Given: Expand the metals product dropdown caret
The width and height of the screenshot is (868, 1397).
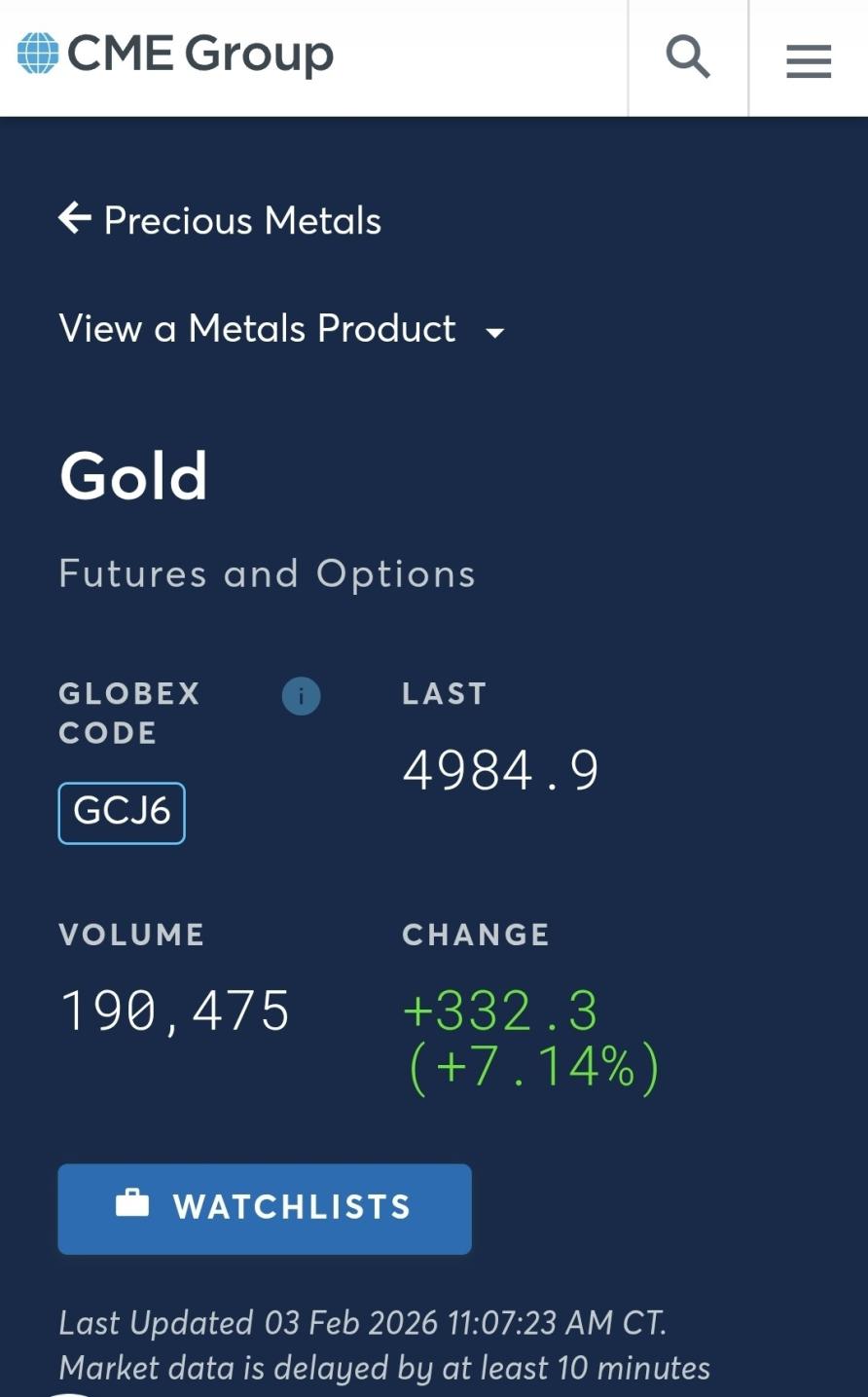Looking at the screenshot, I should click(494, 333).
